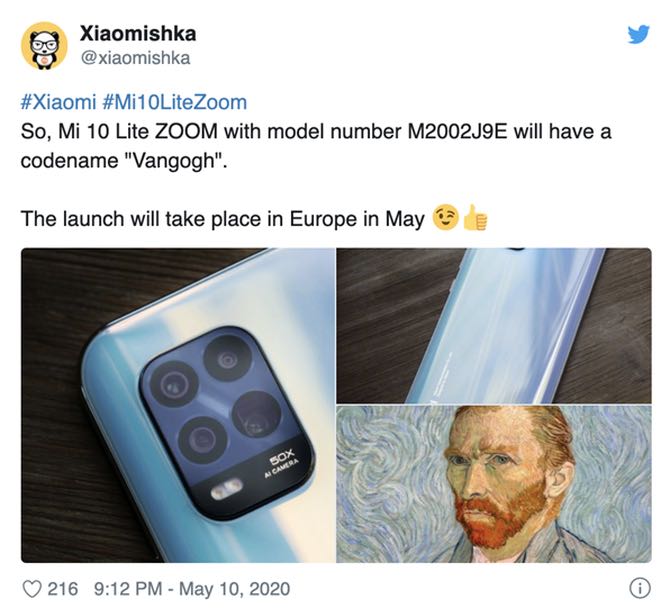Click the thumbs up emoji
This screenshot has width=670, height=608.
tap(475, 217)
